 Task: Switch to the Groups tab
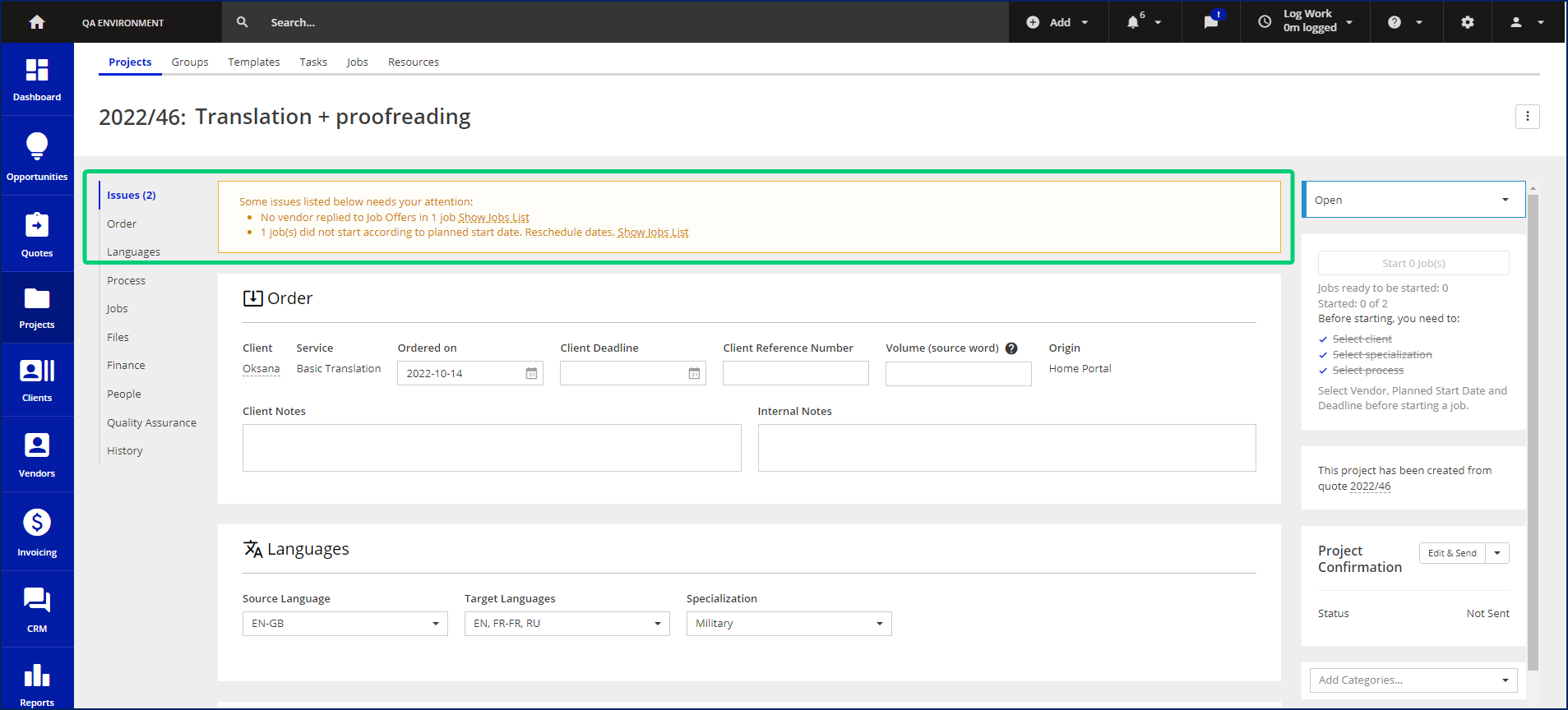tap(190, 62)
